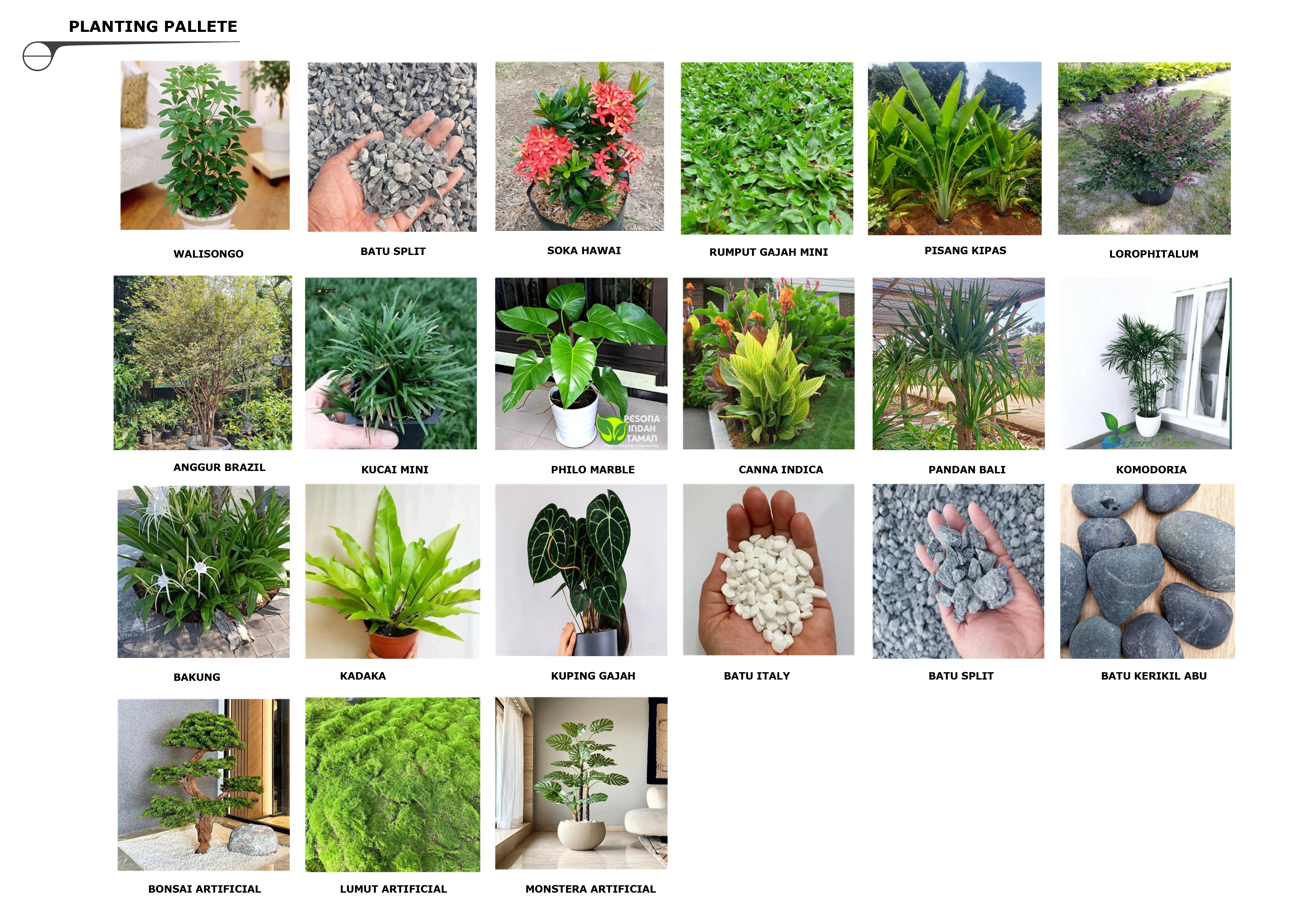Select the Kucai Mini plant image

(x=391, y=363)
